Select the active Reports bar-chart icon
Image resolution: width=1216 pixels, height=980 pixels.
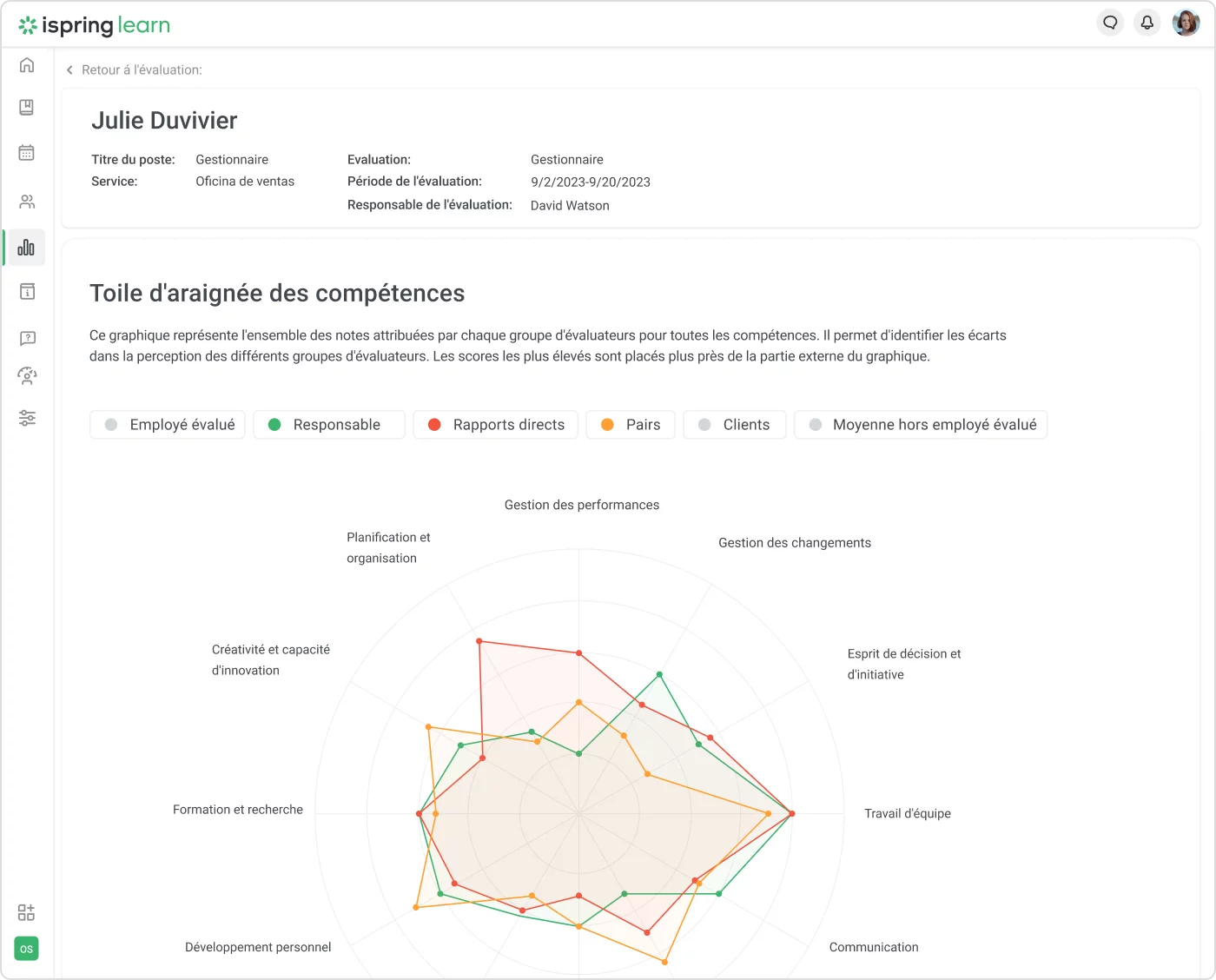[x=26, y=247]
